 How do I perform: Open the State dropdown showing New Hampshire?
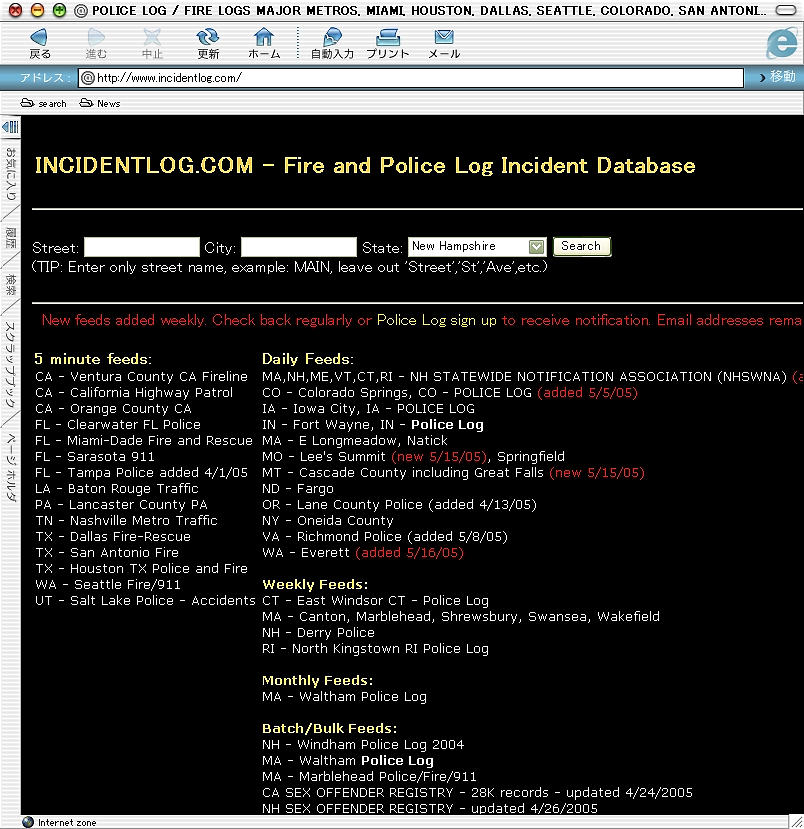click(x=477, y=246)
